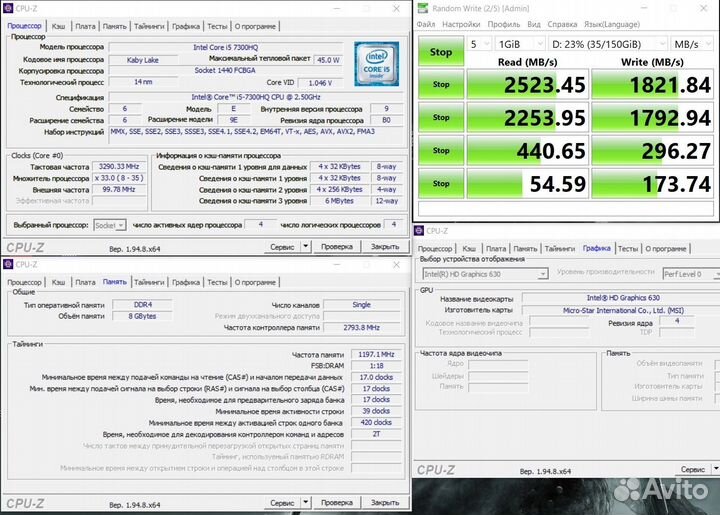This screenshot has width=720, height=515.
Task: Click the DDR4 memory type value
Action: 143,305
